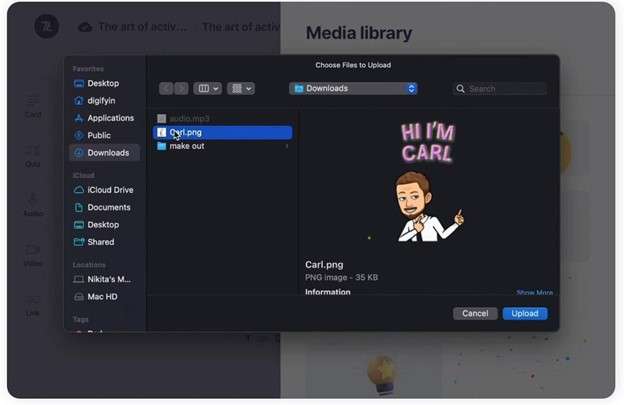Screen dimensions: 624x405
Task: Click the Search field in the dialog
Action: pos(500,89)
